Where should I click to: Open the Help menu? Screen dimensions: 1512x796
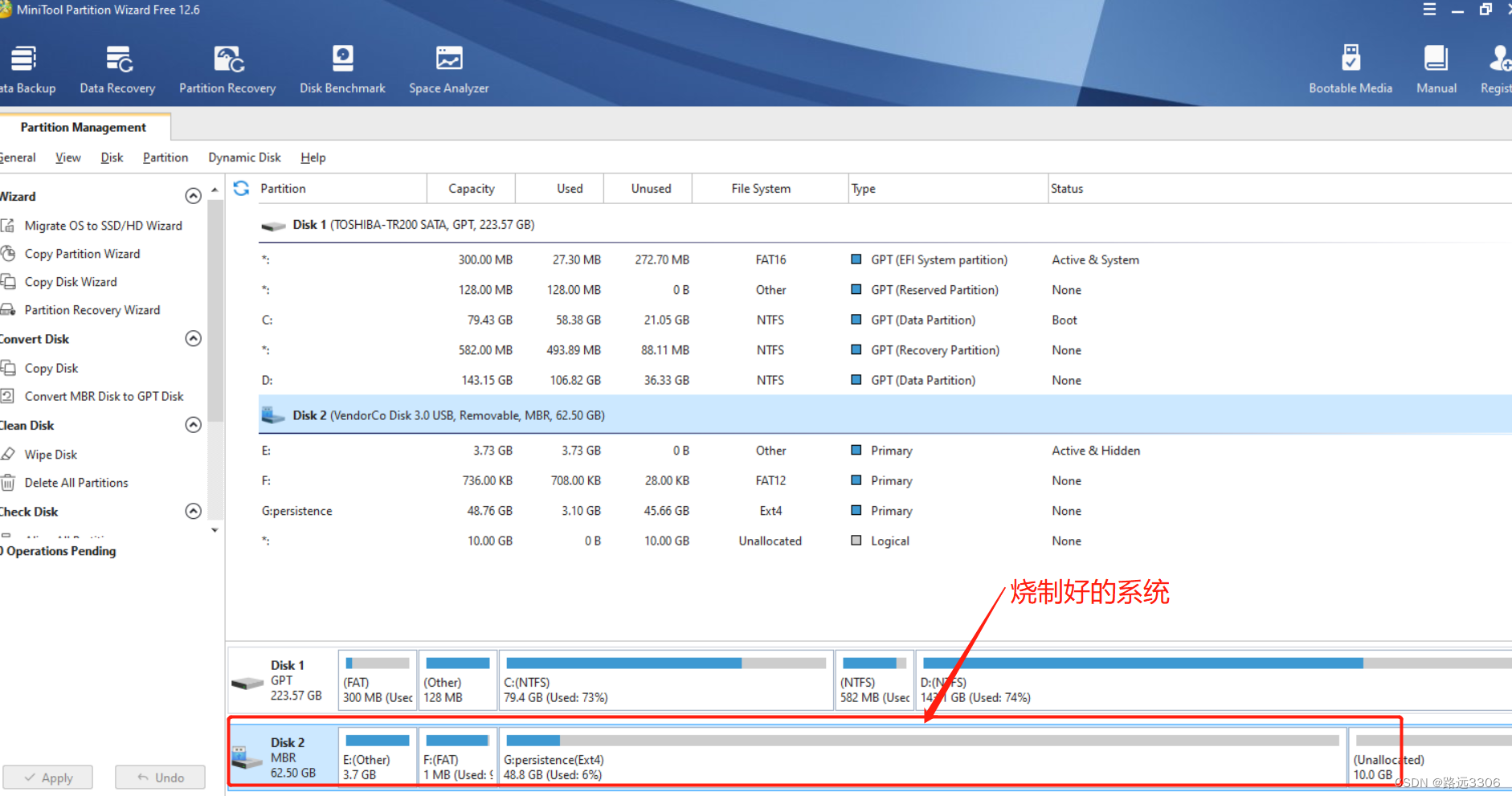tap(313, 157)
